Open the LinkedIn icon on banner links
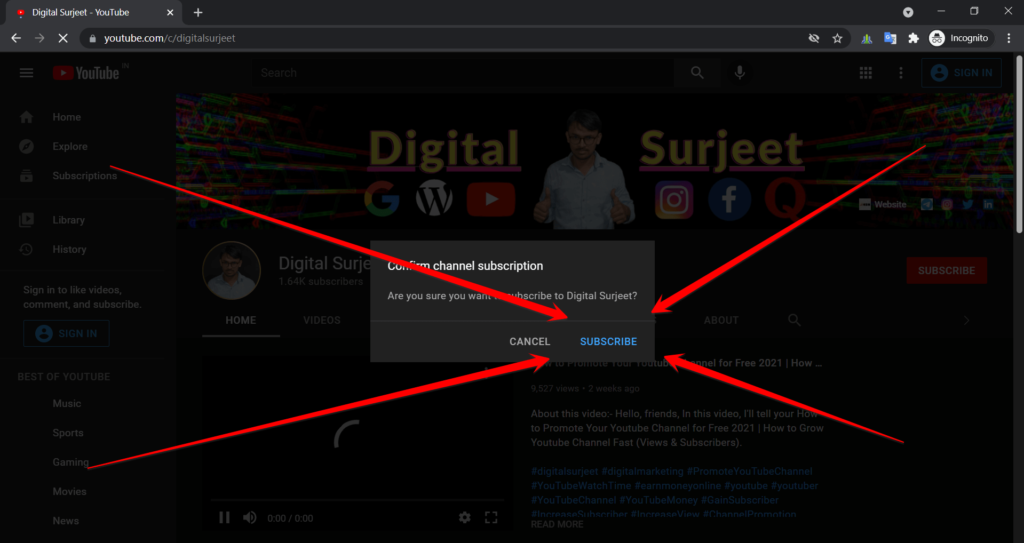 point(988,205)
